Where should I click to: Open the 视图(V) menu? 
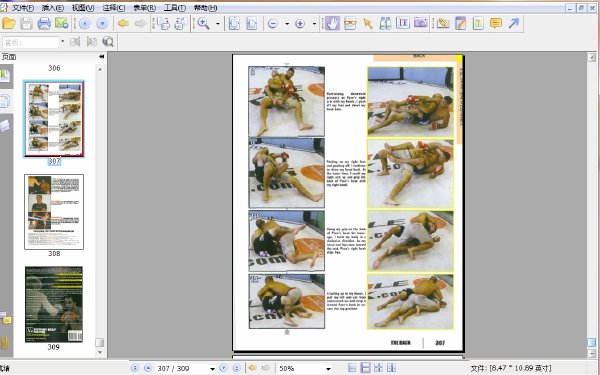(83, 8)
